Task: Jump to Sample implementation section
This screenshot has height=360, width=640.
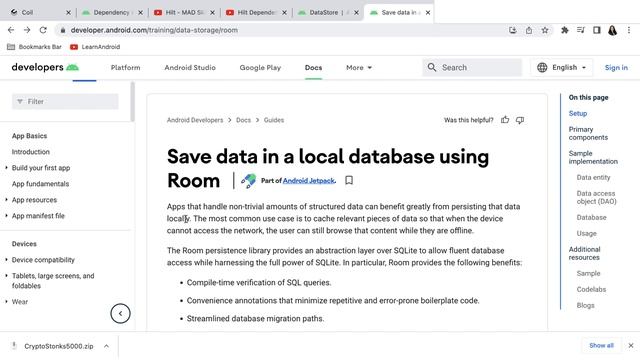Action: tap(593, 158)
